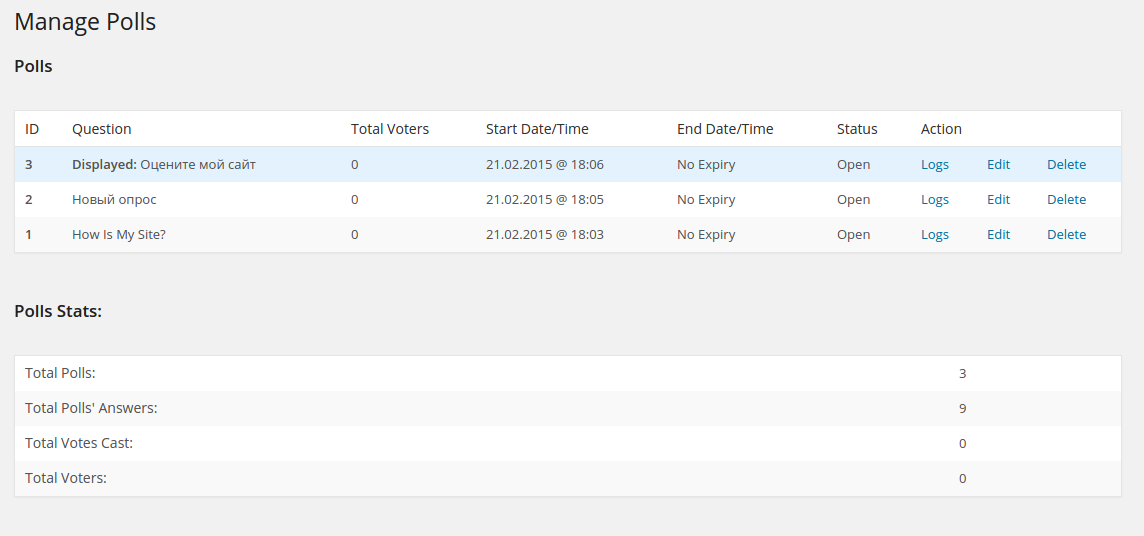
Task: Delete the How Is My Site? poll
Action: point(1066,235)
